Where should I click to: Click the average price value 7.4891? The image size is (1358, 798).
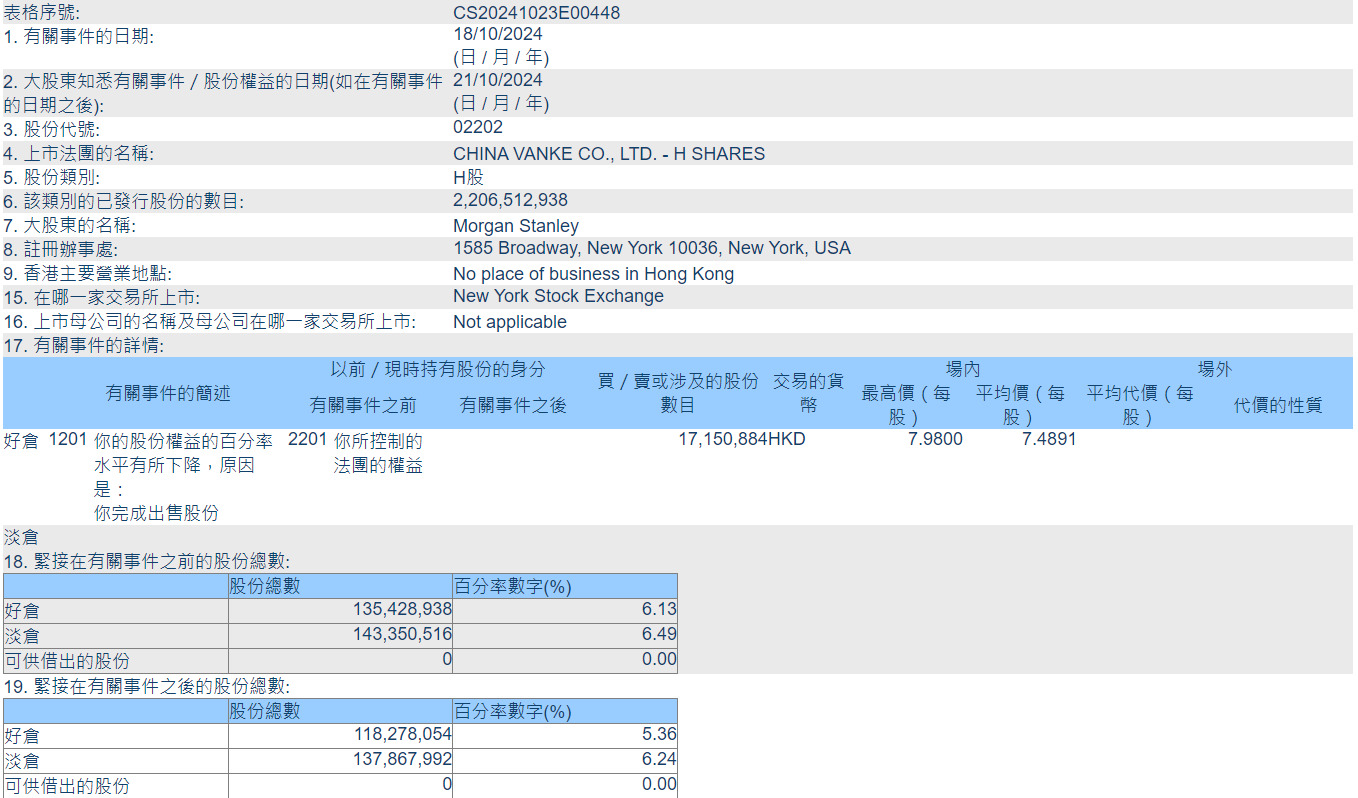[x=1048, y=439]
